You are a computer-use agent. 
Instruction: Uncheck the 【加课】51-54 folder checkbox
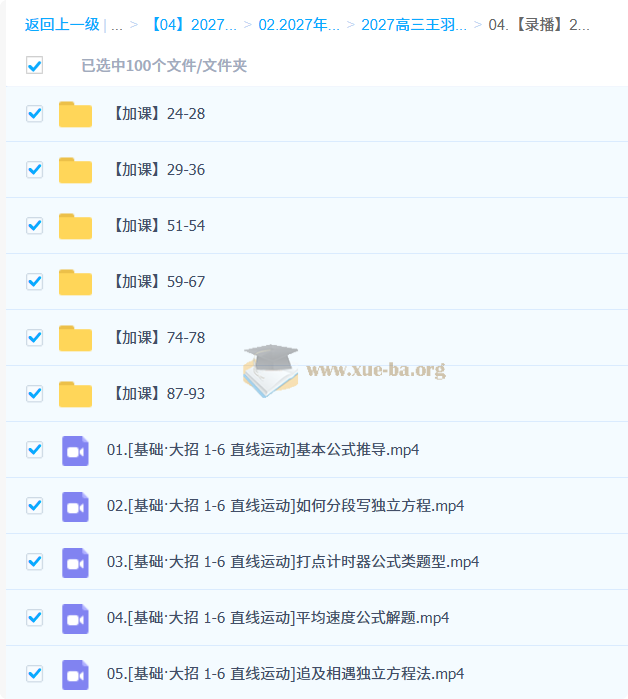(34, 226)
